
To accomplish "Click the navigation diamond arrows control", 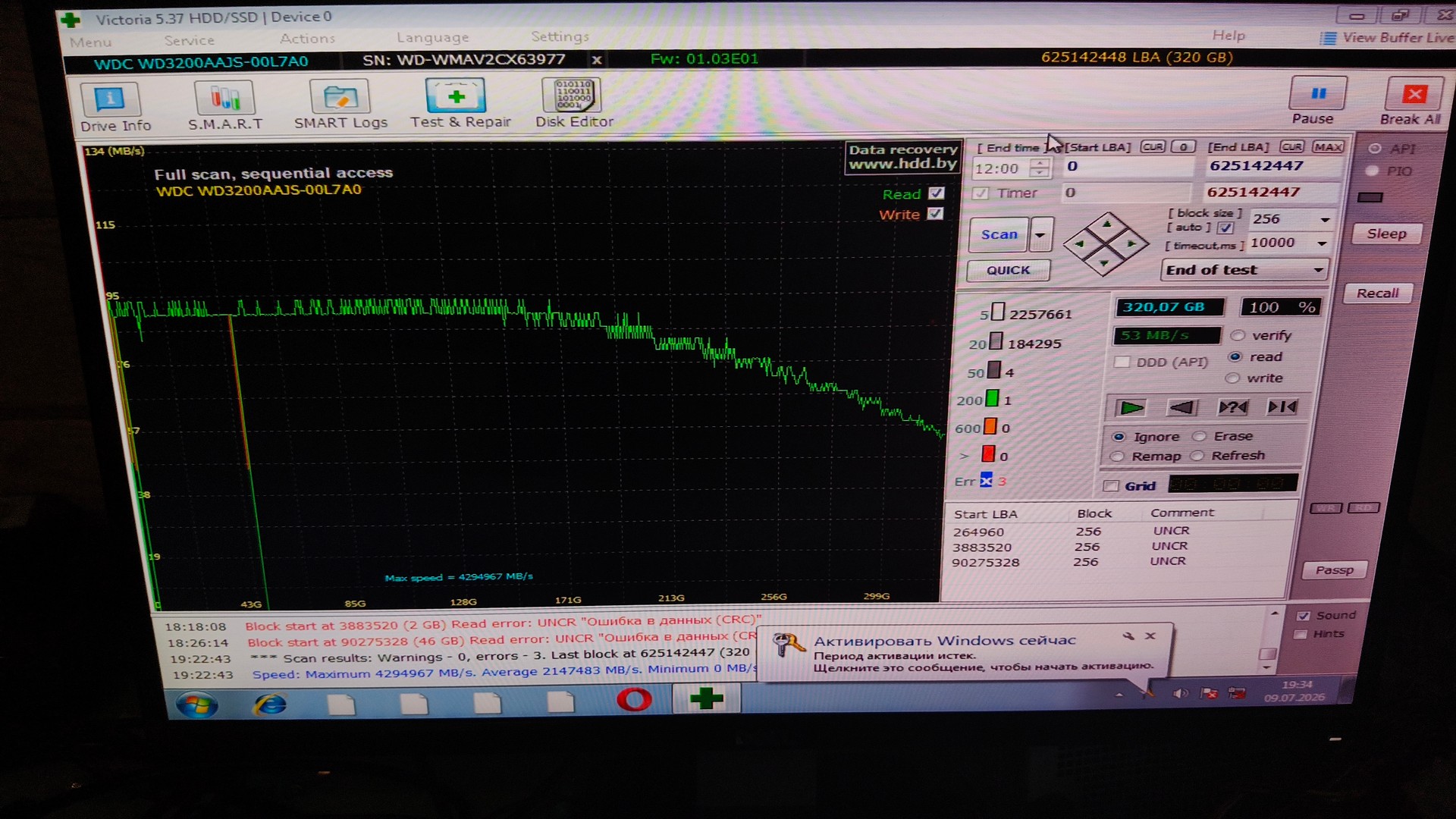I will [x=1106, y=243].
